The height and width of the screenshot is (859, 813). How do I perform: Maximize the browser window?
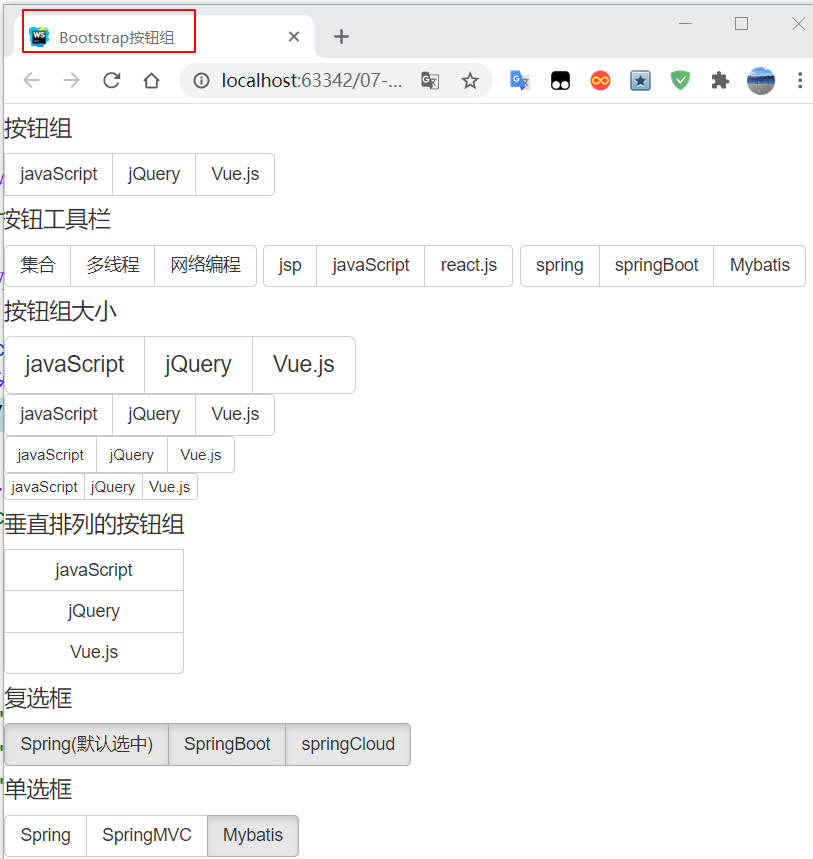(x=741, y=24)
